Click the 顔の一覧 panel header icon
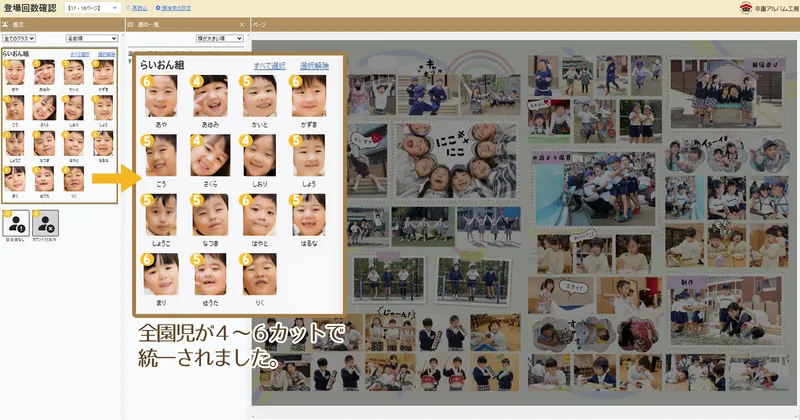Image resolution: width=800 pixels, height=420 pixels. pyautogui.click(x=132, y=24)
